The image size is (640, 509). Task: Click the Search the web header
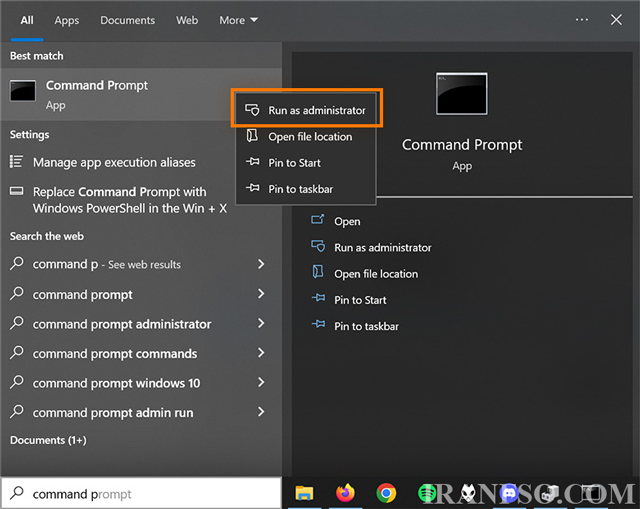pos(47,236)
